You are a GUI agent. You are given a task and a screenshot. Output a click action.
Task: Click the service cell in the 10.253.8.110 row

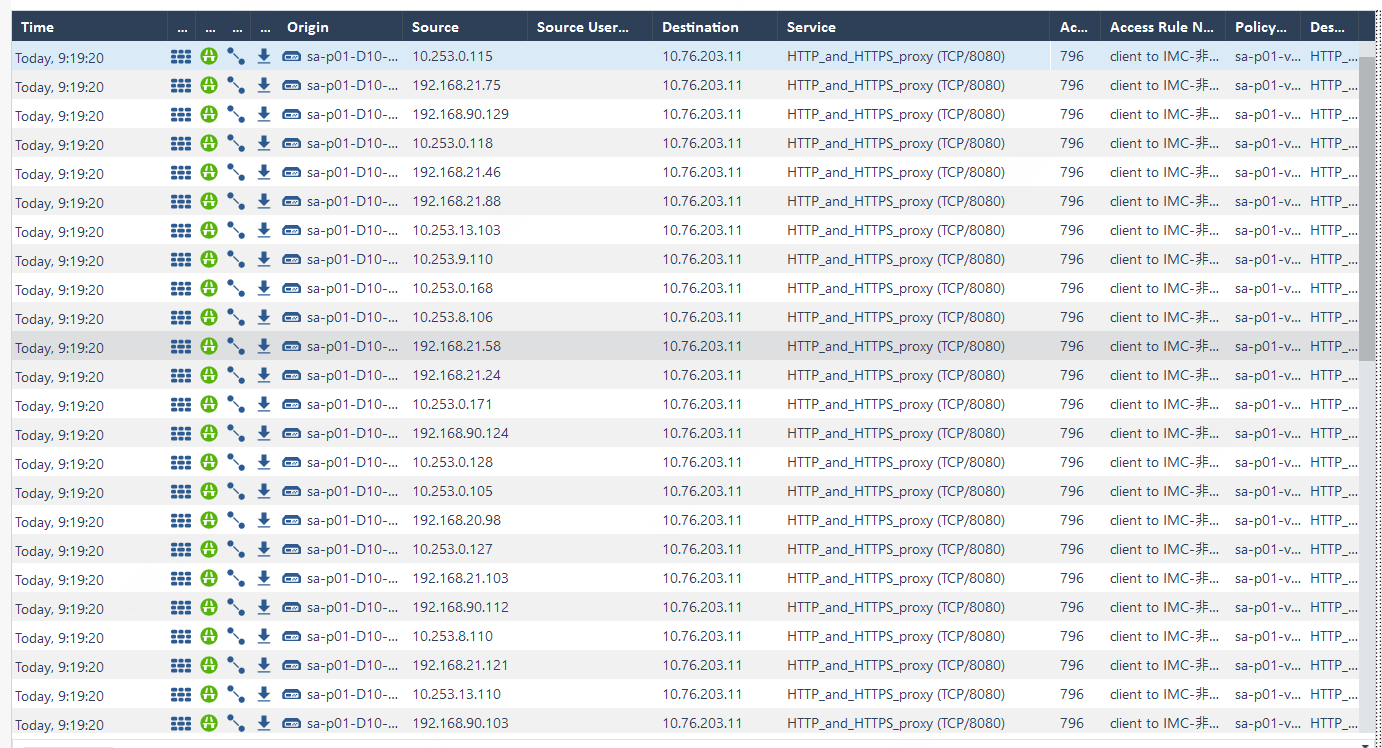(x=895, y=636)
